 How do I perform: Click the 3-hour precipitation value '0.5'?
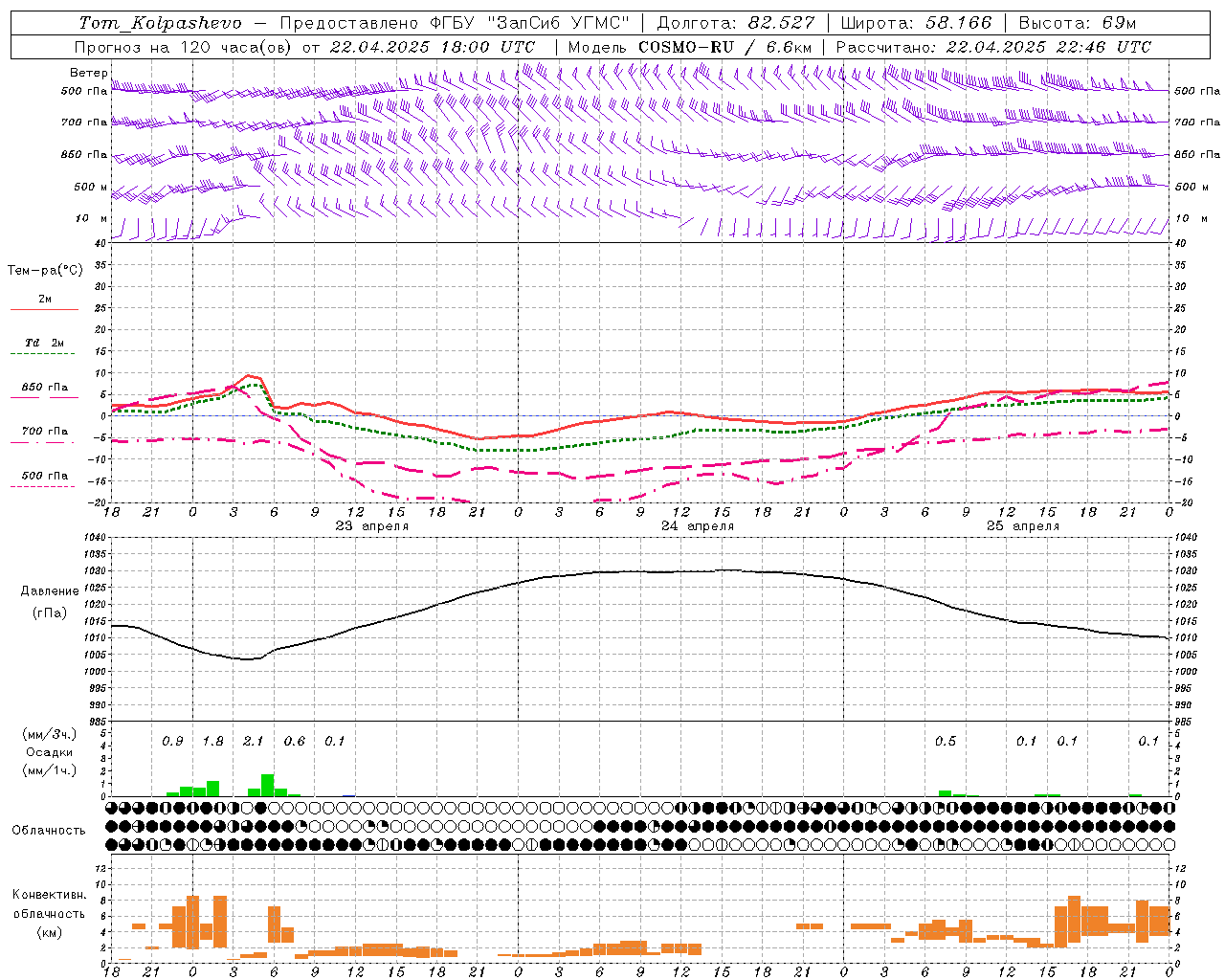tap(946, 742)
